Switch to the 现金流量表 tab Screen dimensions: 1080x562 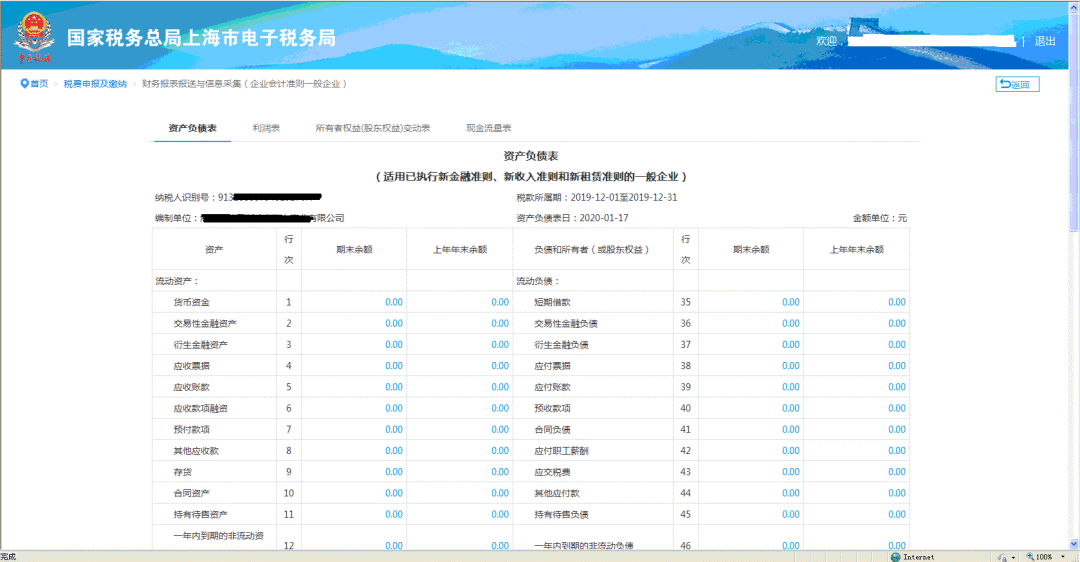coord(488,128)
